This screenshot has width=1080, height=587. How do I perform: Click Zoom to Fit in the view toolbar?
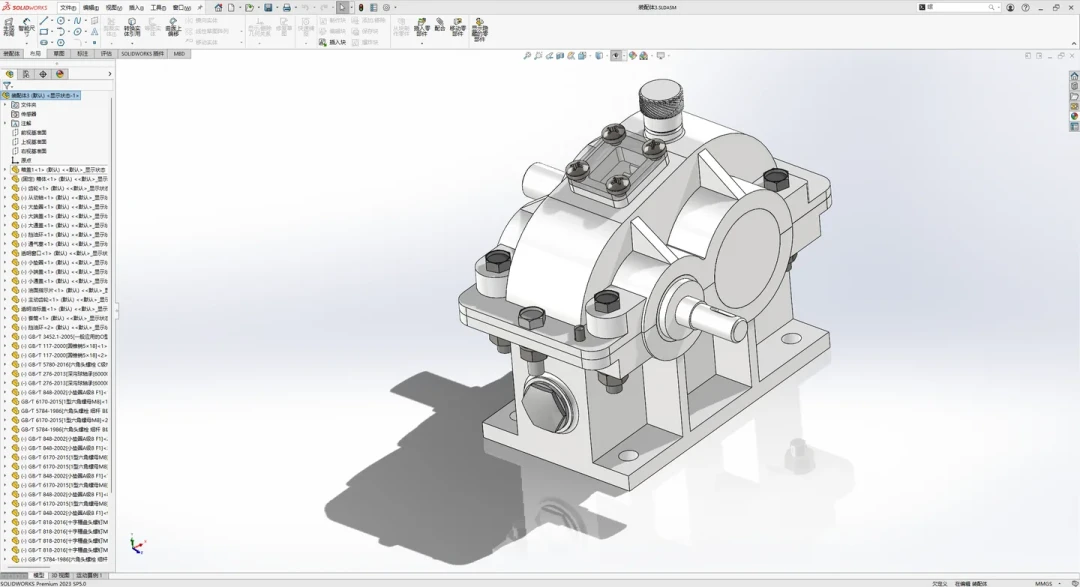[x=528, y=56]
